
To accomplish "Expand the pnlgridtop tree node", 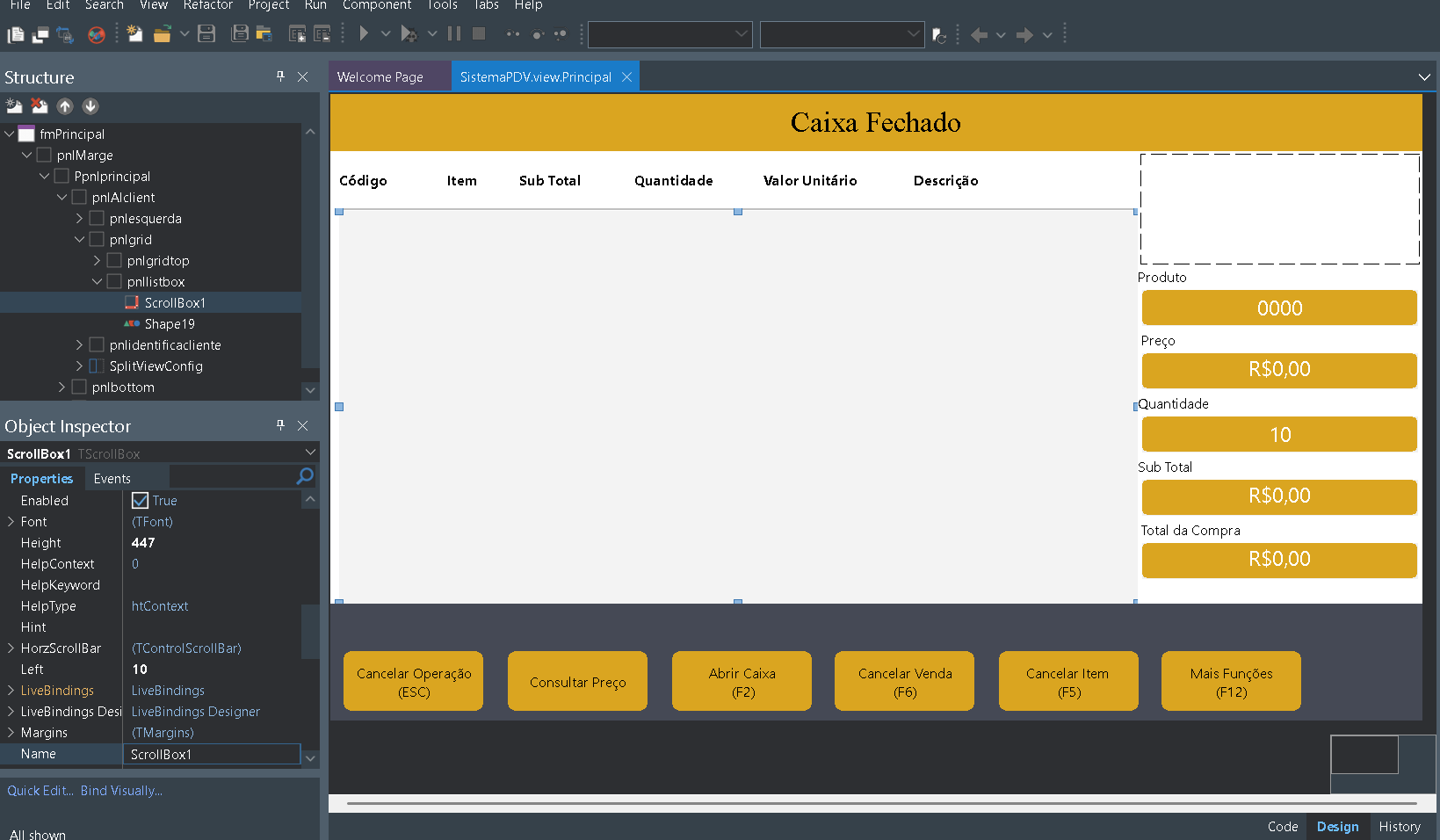I will tap(97, 260).
